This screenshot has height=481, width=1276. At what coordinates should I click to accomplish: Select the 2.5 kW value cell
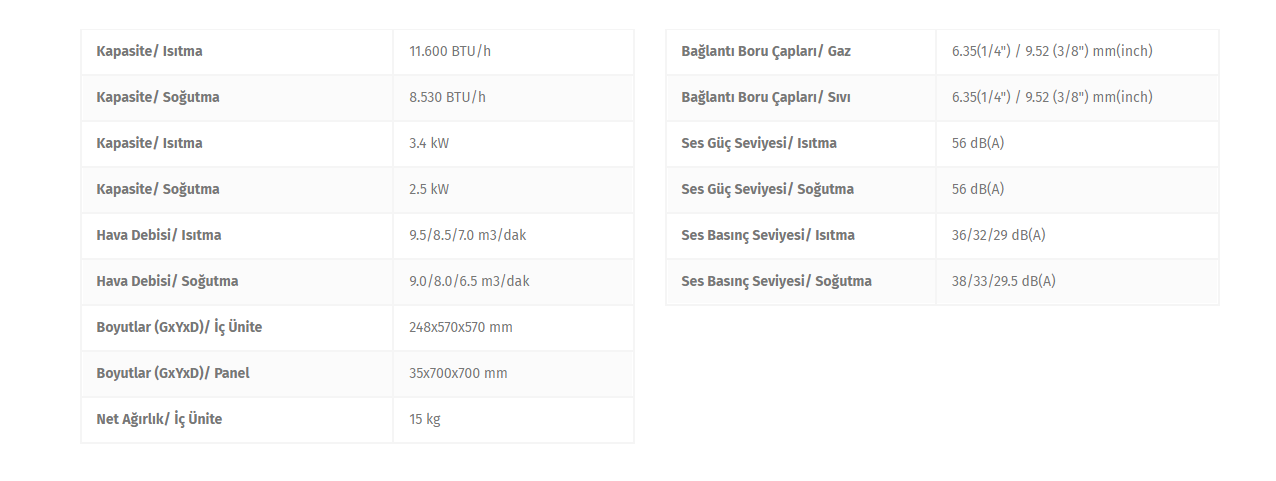(x=429, y=189)
